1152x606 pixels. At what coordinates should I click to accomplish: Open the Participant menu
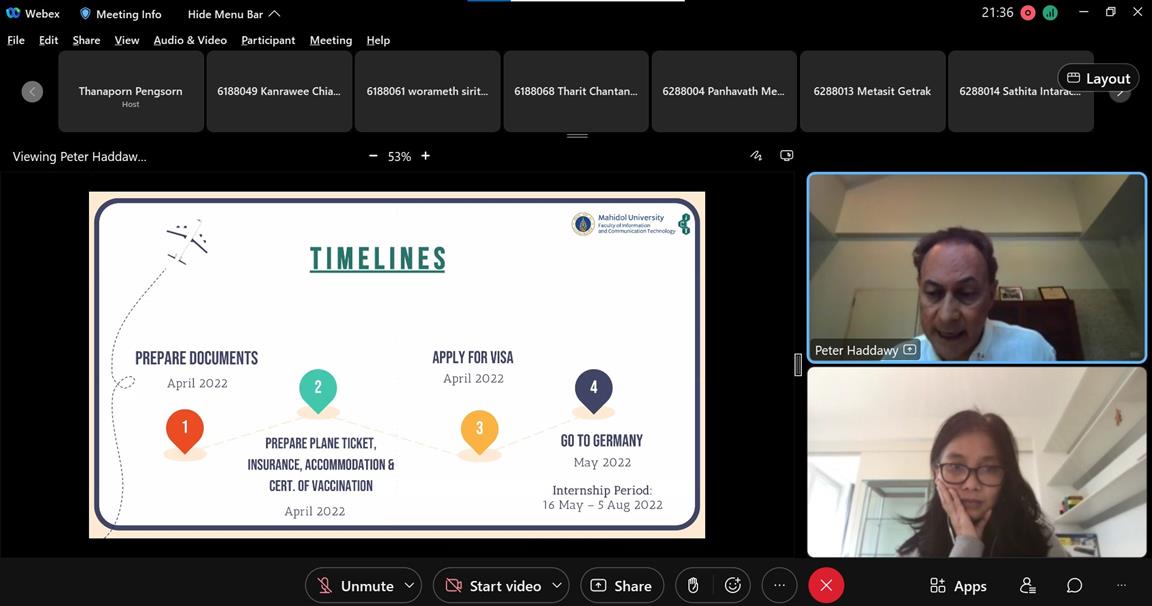pos(268,40)
